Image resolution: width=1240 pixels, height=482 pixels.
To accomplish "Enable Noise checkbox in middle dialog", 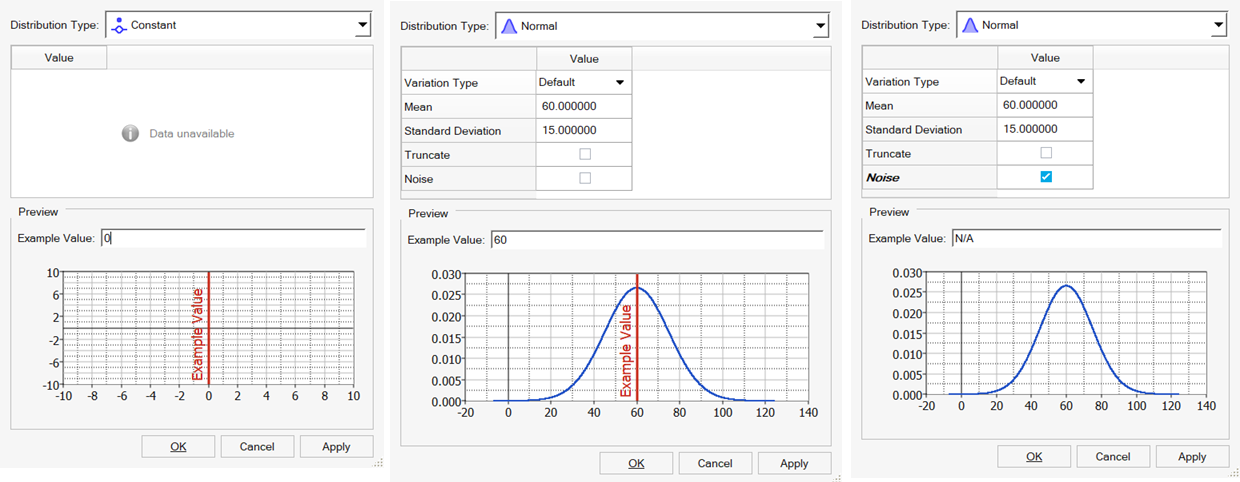I will coord(585,178).
